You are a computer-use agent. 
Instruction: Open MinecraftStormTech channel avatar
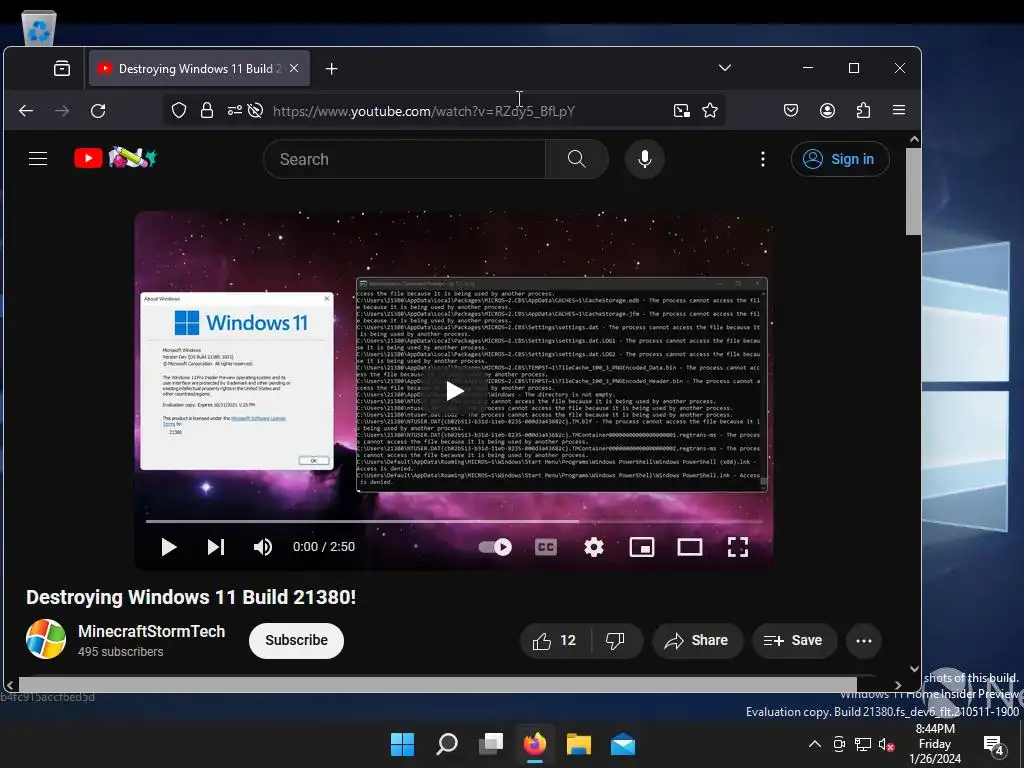pyautogui.click(x=46, y=639)
